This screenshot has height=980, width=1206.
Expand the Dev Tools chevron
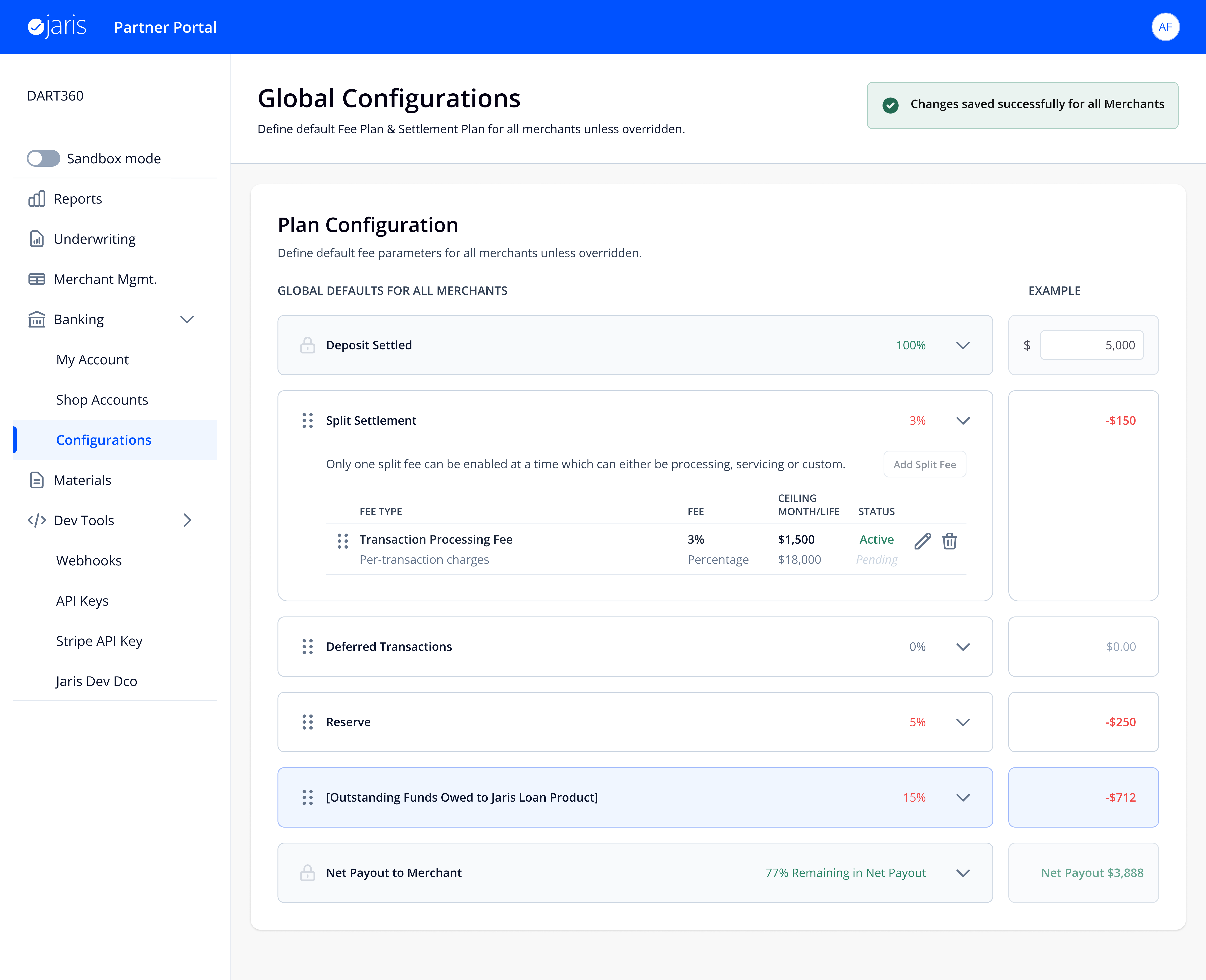tap(187, 521)
